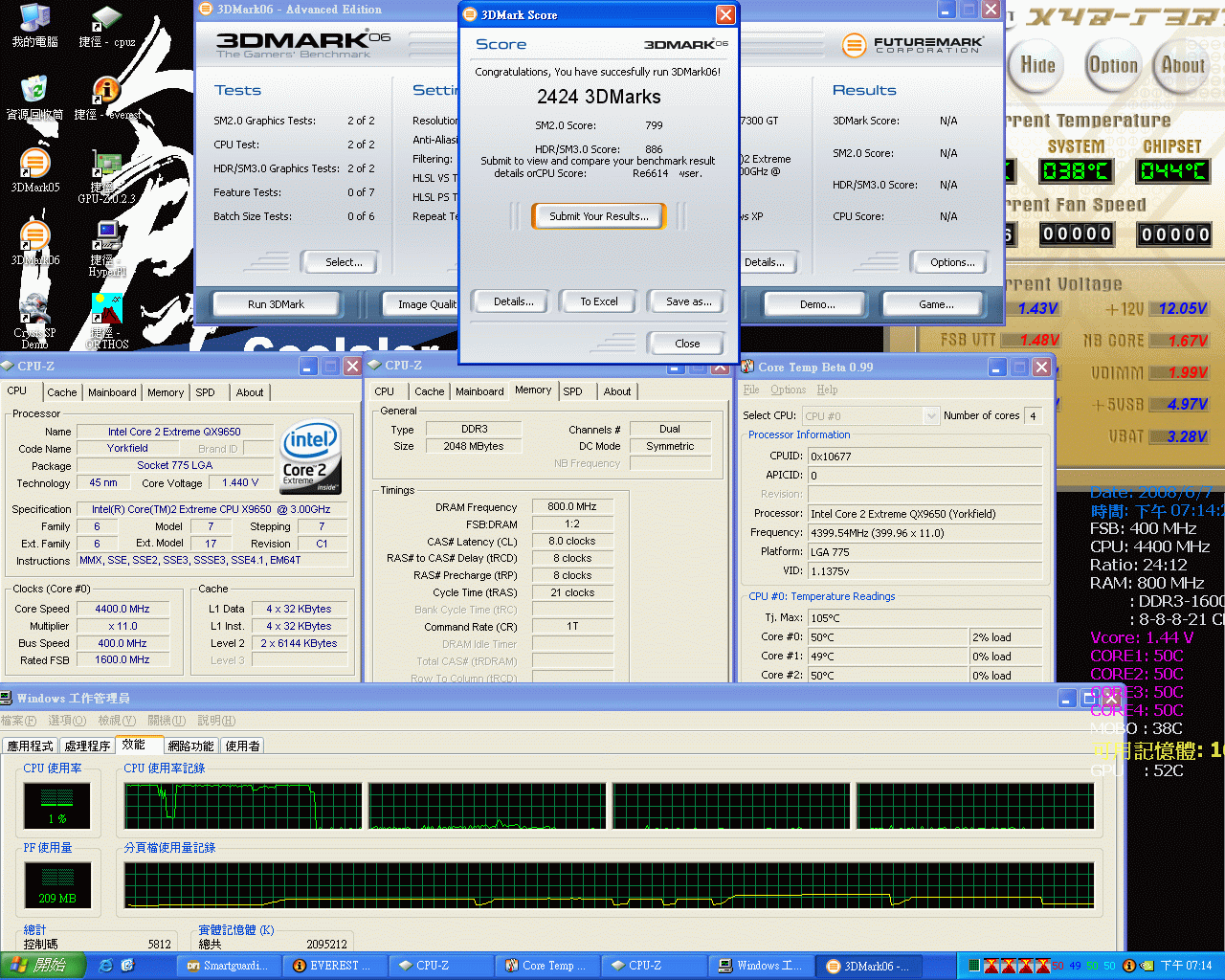Click the Task Manager title bar icon

(7, 698)
